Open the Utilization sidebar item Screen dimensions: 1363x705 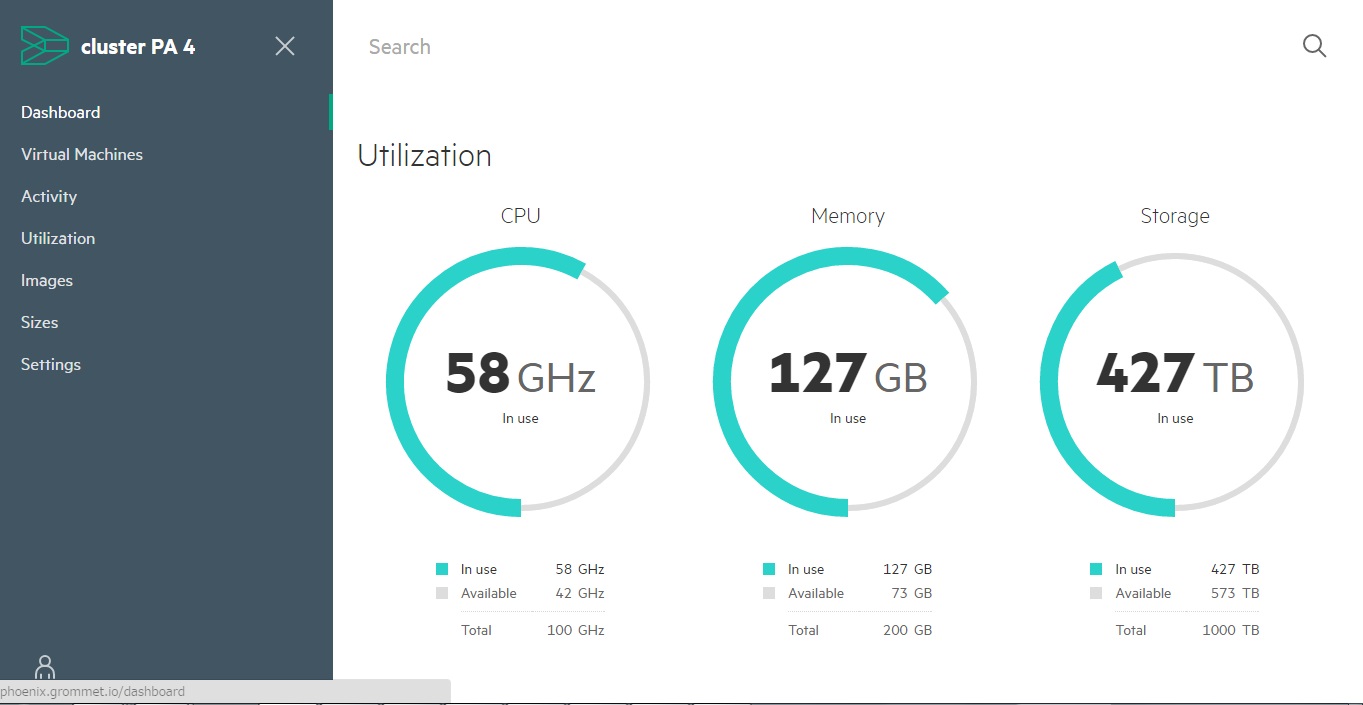tap(58, 238)
